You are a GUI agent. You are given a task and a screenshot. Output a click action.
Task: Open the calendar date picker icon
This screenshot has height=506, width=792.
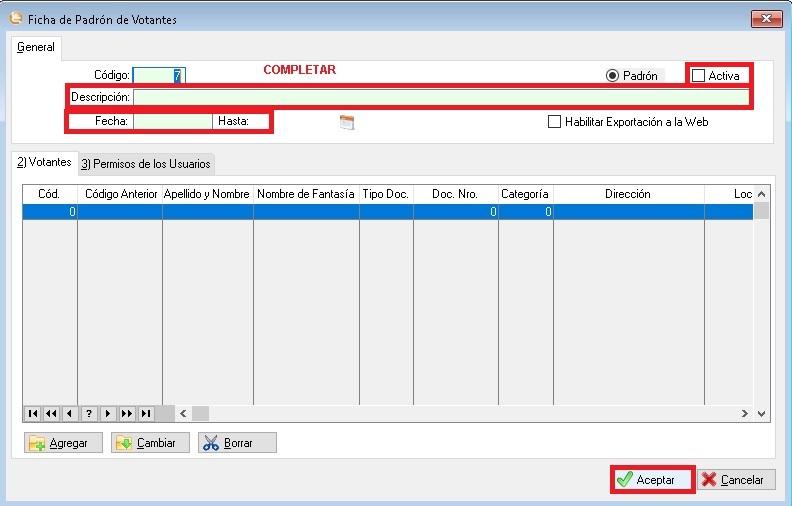tap(347, 122)
